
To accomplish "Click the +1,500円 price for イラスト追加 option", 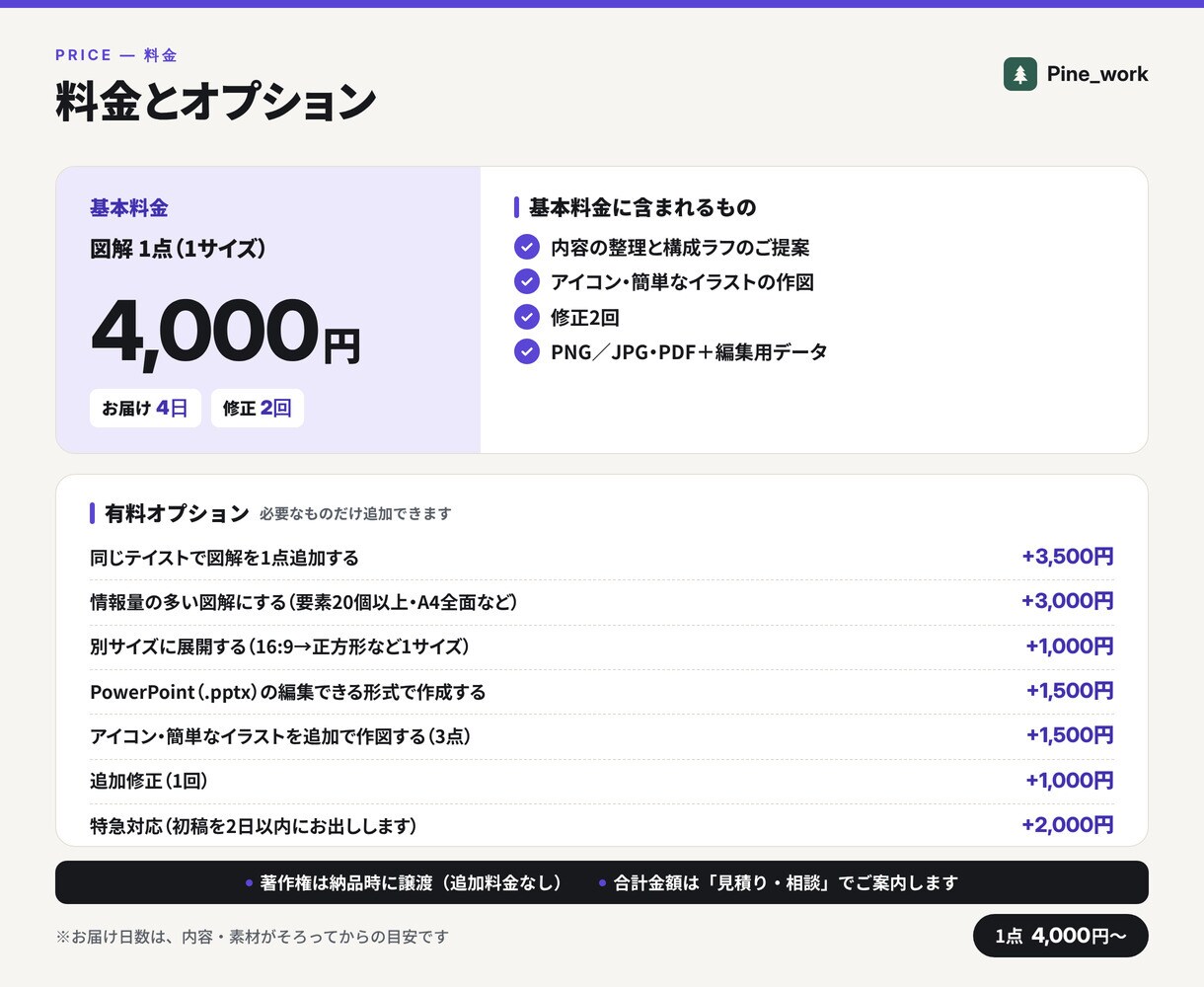I will (1070, 735).
